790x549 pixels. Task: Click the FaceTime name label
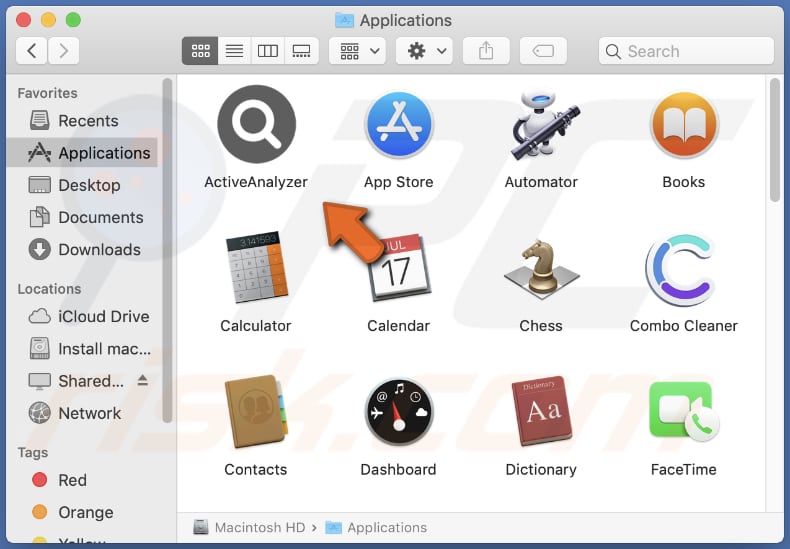[x=684, y=469]
